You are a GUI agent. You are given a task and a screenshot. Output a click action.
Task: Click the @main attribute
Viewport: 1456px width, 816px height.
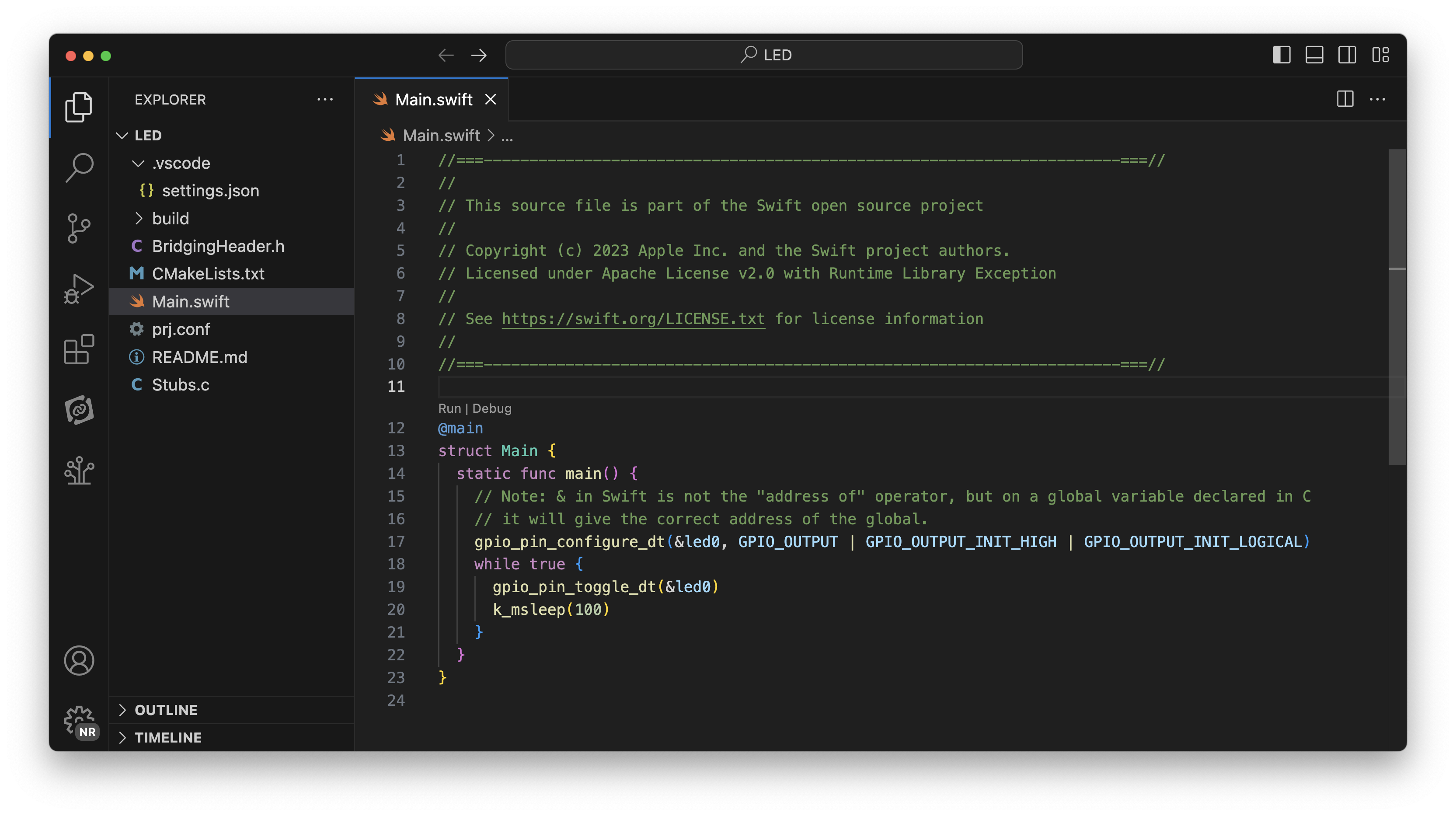[461, 428]
